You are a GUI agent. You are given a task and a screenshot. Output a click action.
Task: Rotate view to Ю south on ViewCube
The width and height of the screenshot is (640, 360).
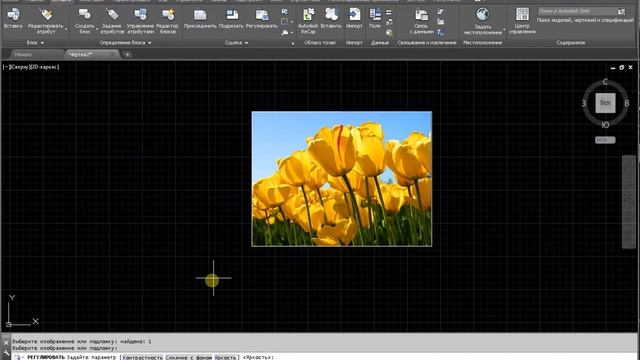pos(605,125)
